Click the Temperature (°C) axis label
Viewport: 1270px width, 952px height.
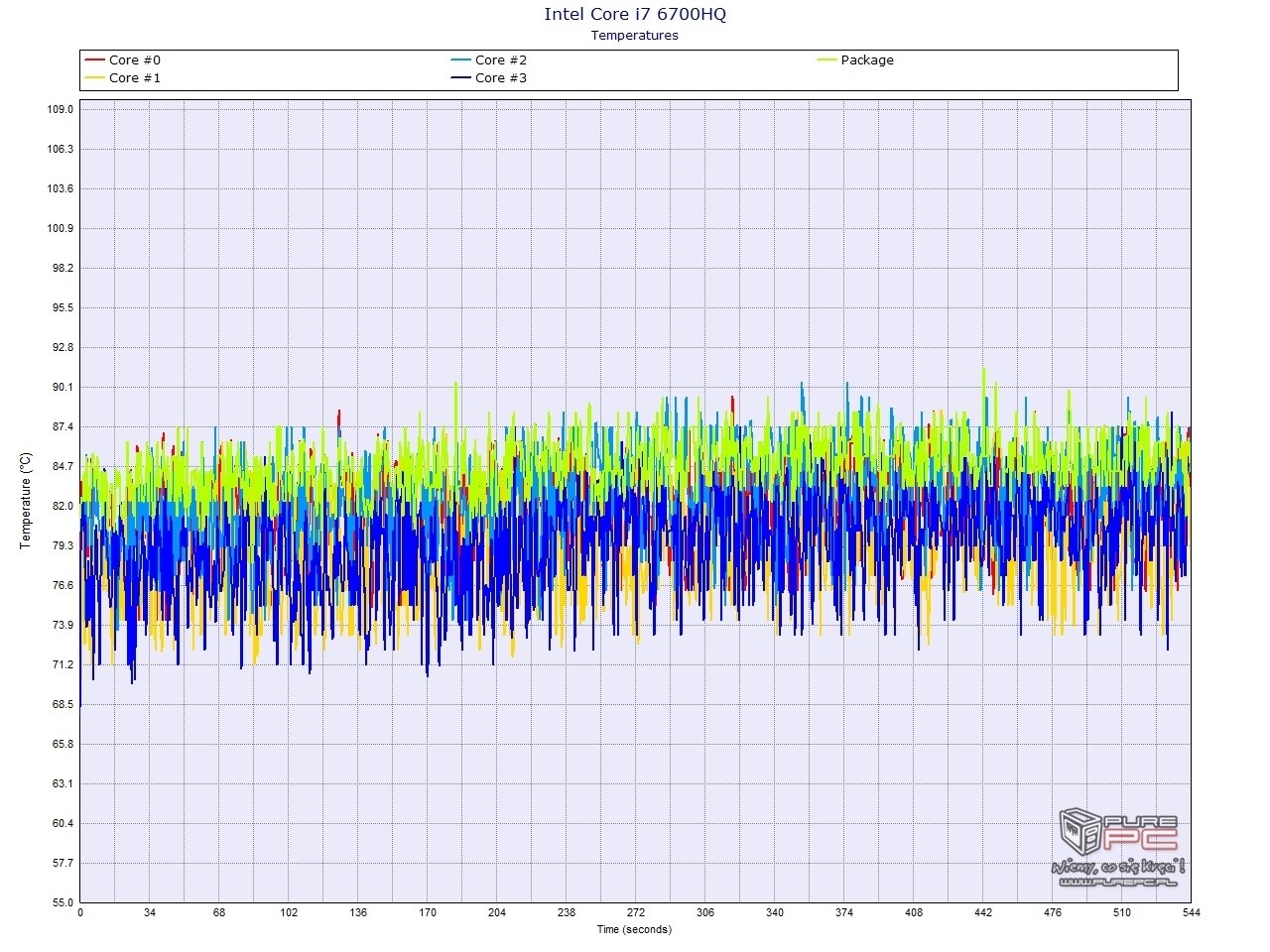coord(26,501)
